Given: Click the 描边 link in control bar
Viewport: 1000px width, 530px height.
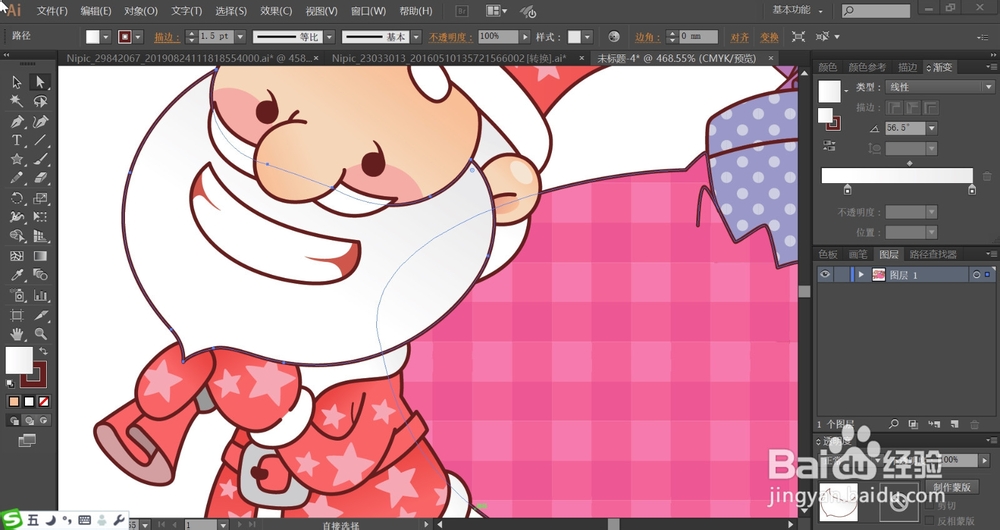Looking at the screenshot, I should [x=167, y=37].
